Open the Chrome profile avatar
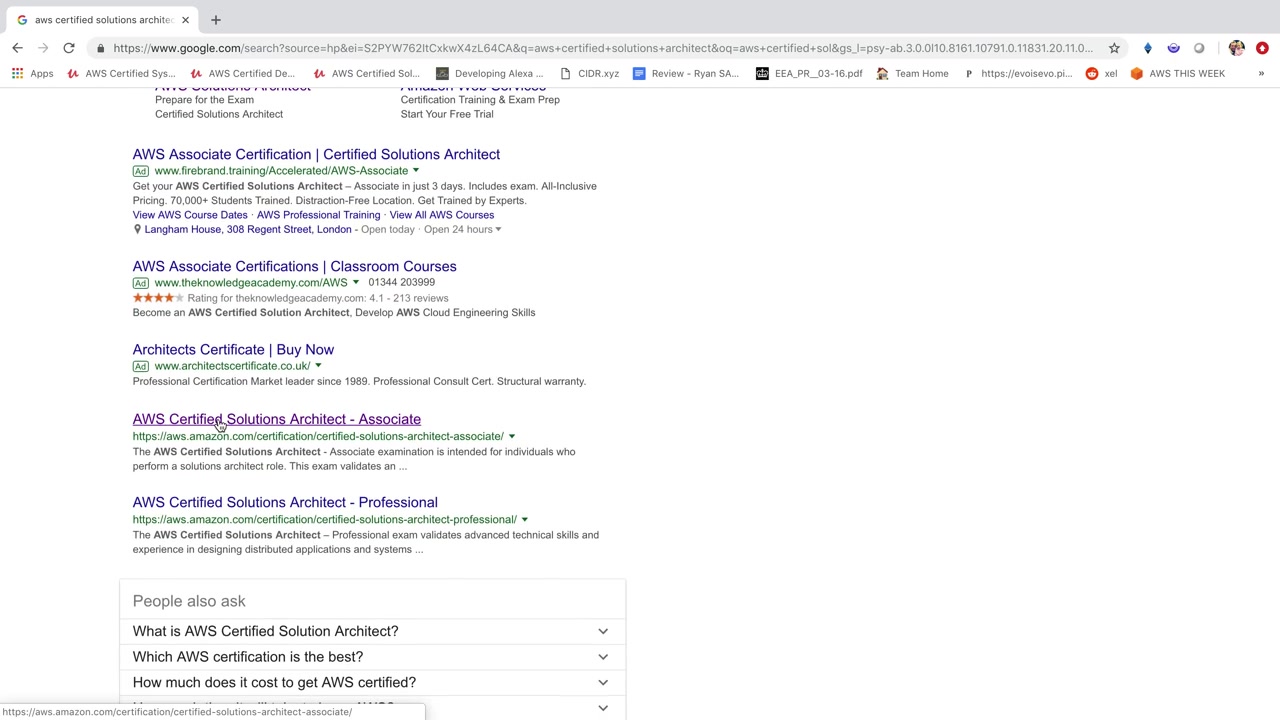The height and width of the screenshot is (720, 1280). 1237,48
